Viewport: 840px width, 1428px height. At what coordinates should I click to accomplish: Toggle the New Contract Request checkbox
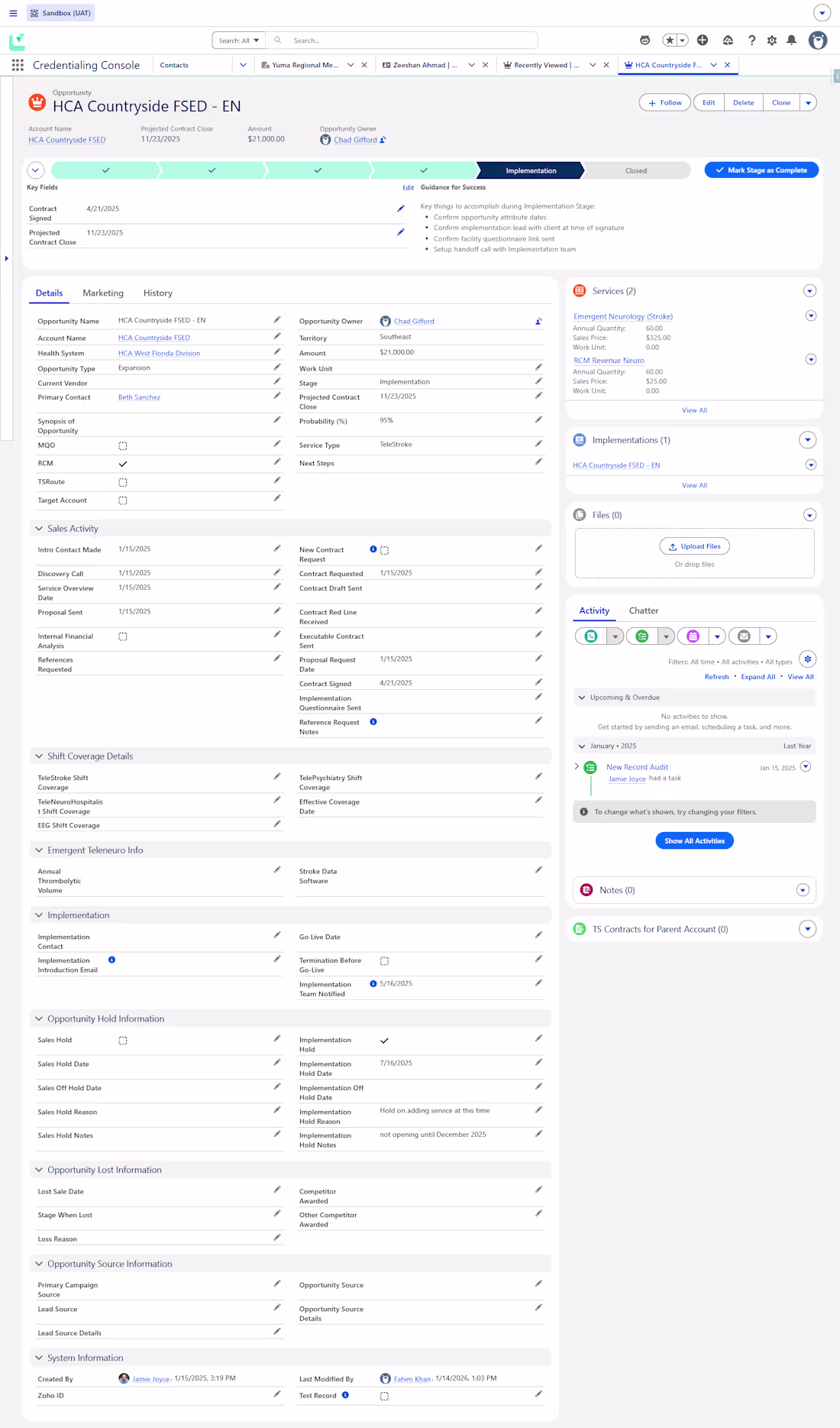coord(385,550)
